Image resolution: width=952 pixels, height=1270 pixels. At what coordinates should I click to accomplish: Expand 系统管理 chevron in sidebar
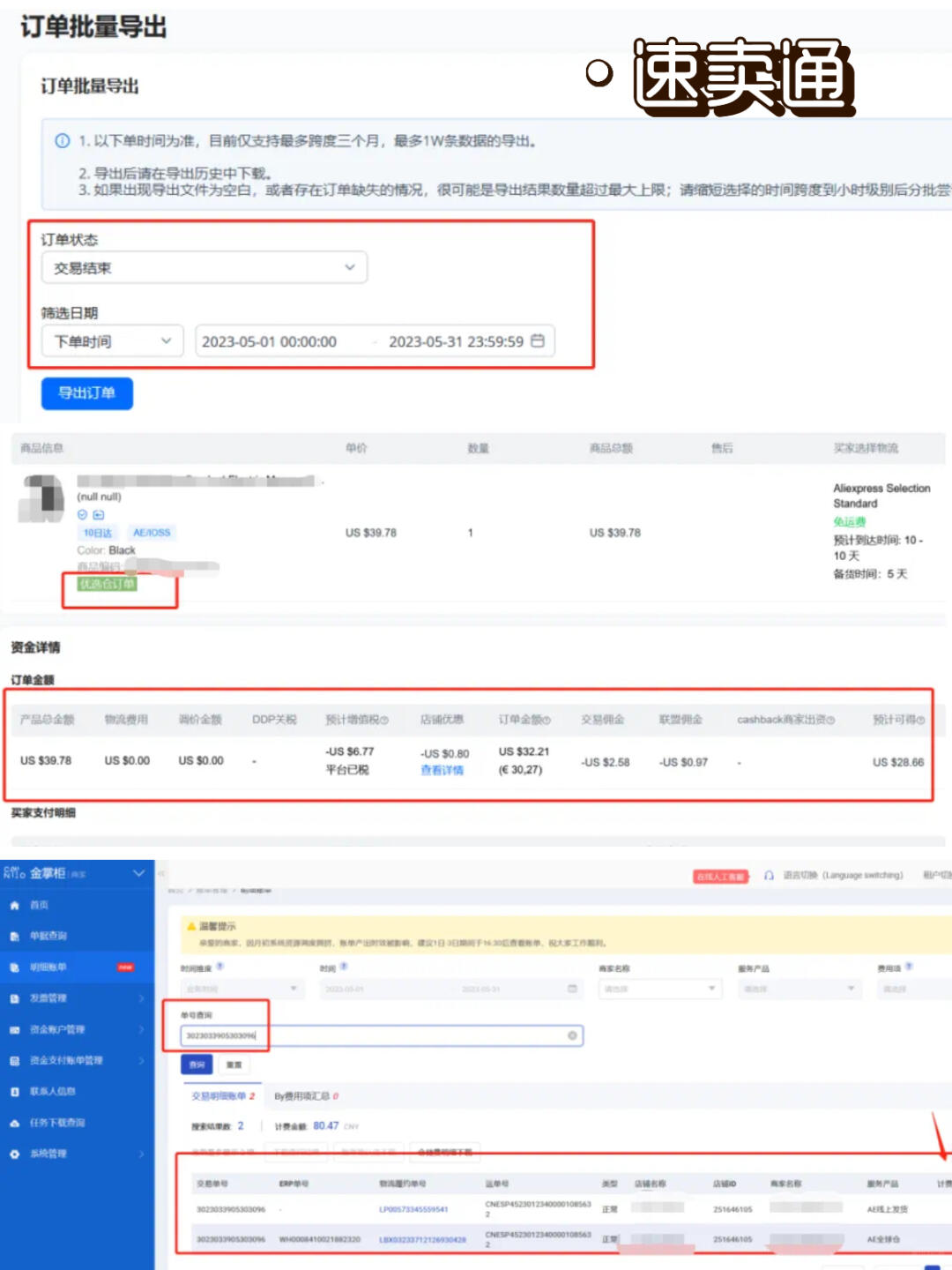pyautogui.click(x=142, y=1154)
